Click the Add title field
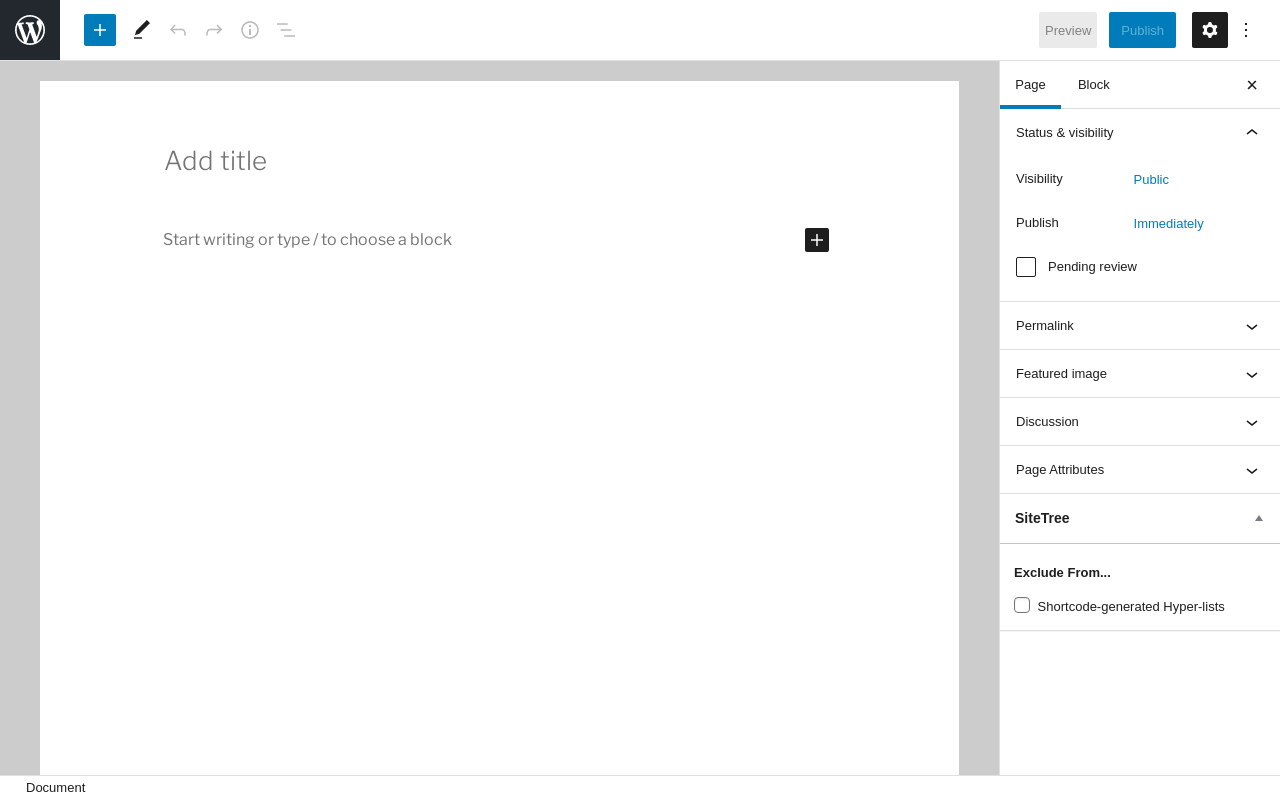The image size is (1280, 800). click(x=497, y=161)
